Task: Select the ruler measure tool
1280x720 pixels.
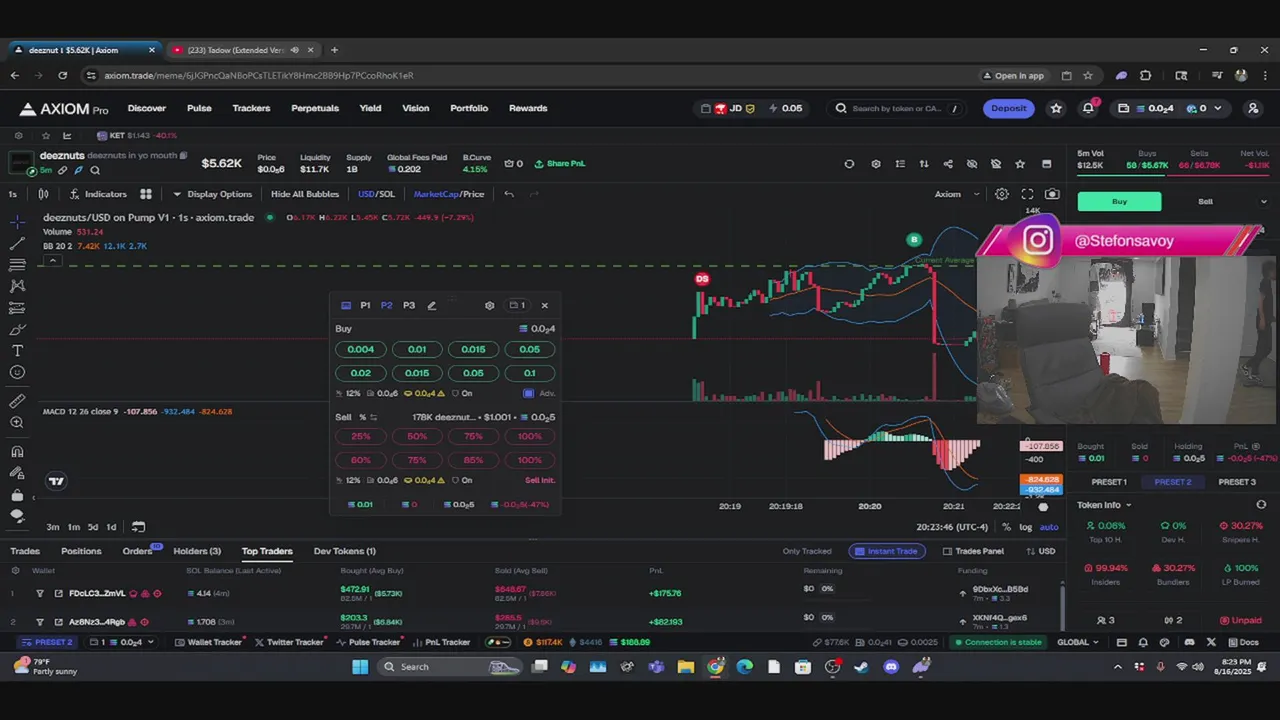Action: pos(17,401)
